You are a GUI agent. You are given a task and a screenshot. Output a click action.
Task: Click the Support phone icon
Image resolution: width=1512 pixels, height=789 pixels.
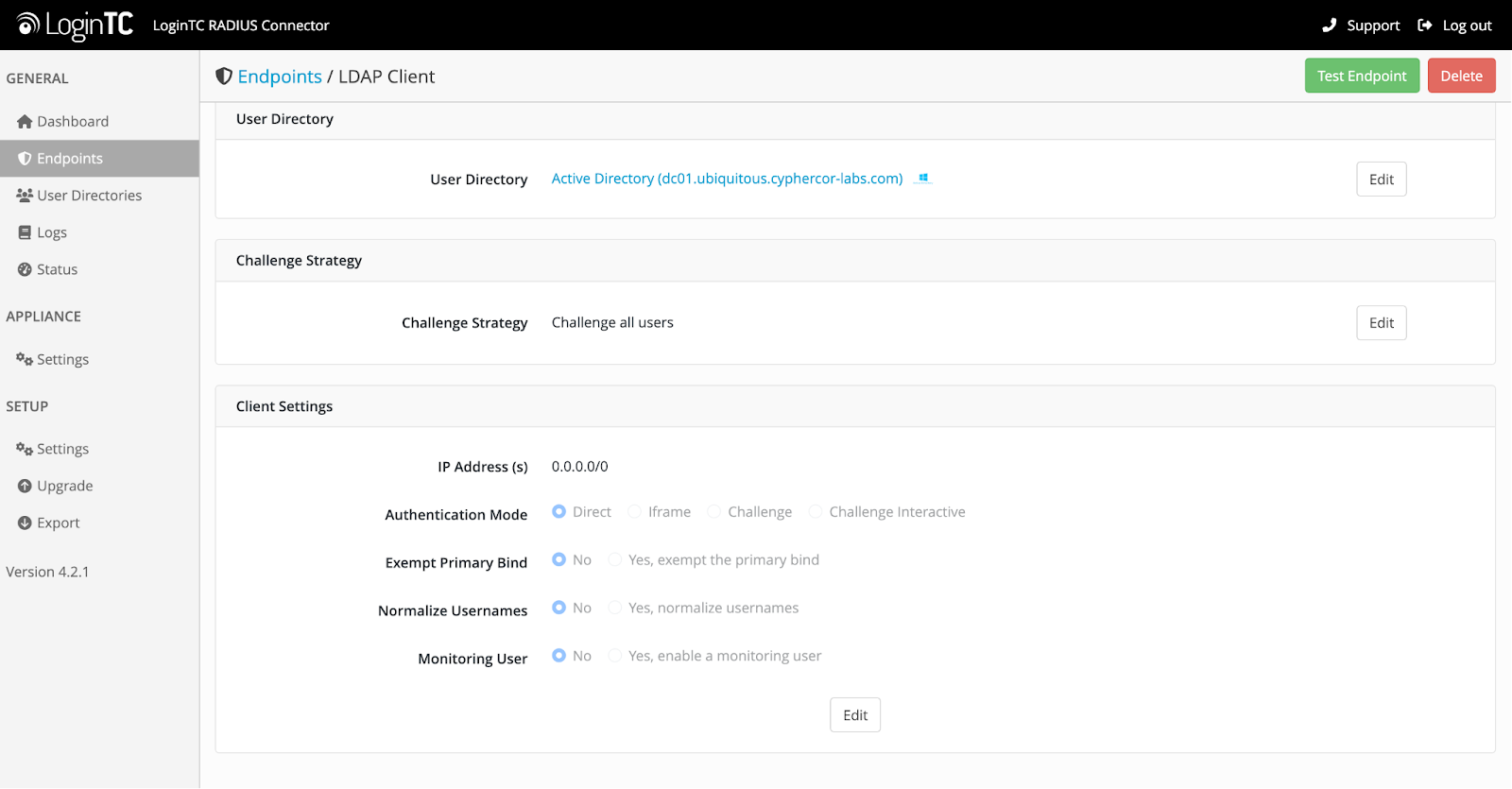click(1330, 26)
